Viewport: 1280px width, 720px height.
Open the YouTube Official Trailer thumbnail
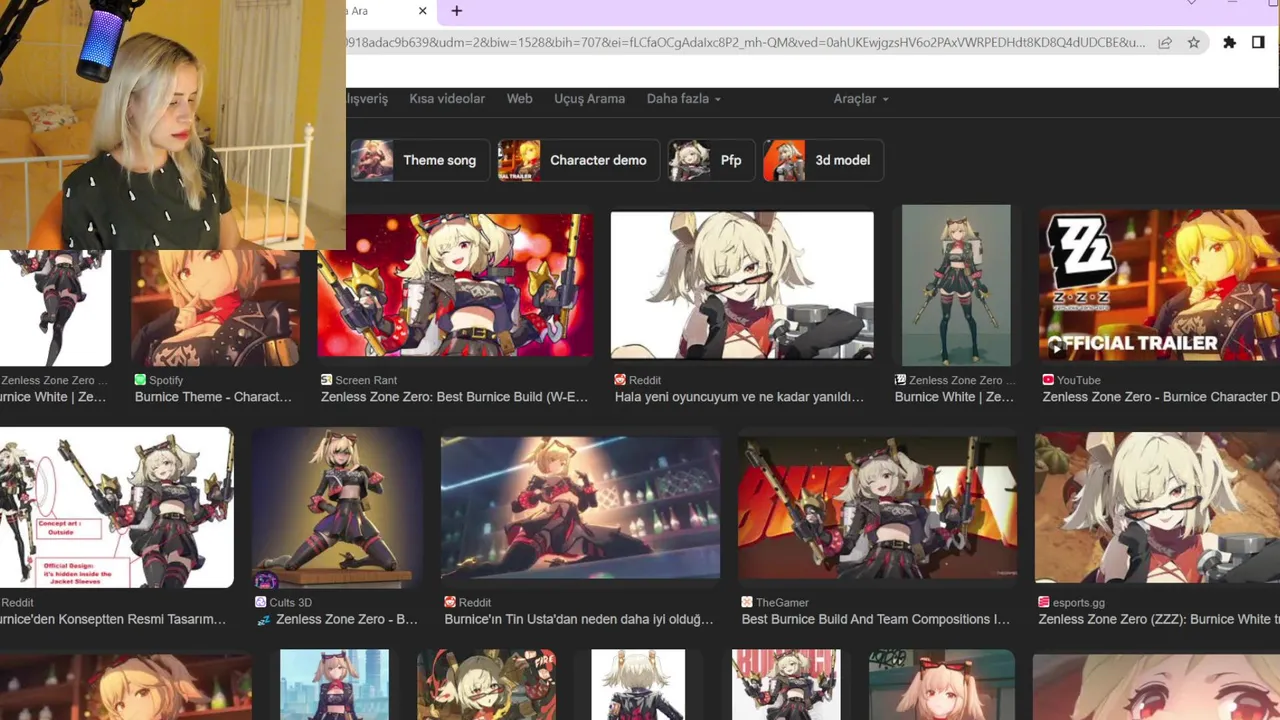pyautogui.click(x=1159, y=285)
